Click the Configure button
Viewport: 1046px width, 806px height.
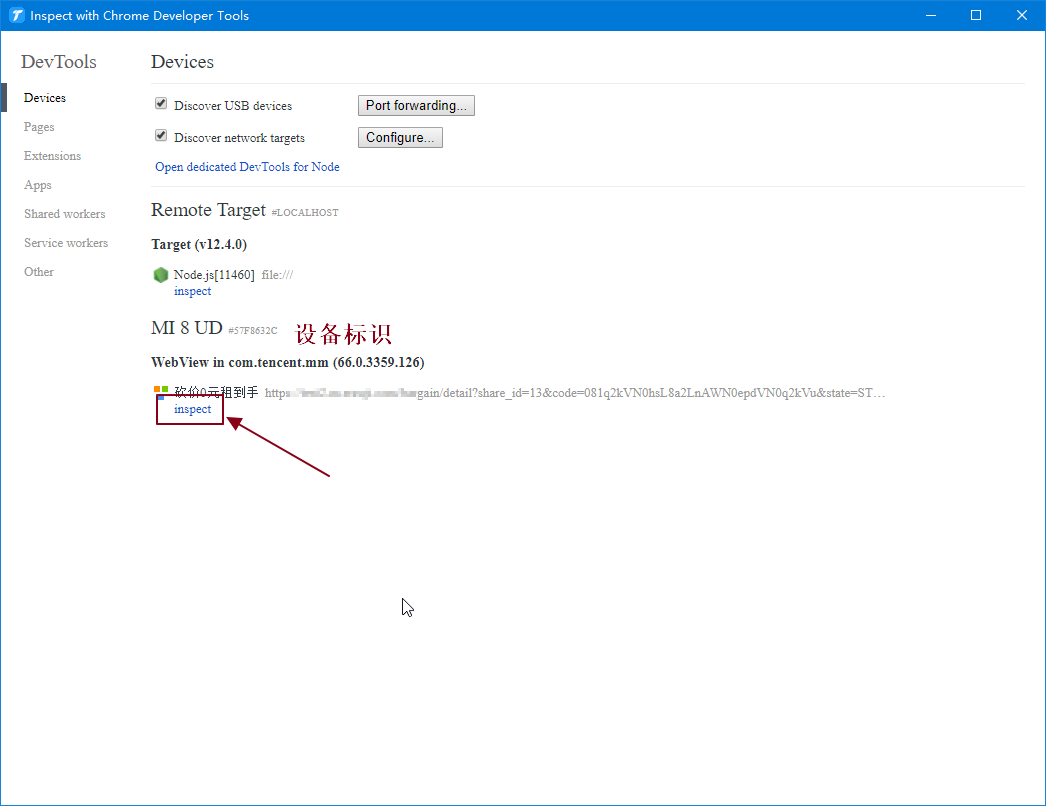400,137
